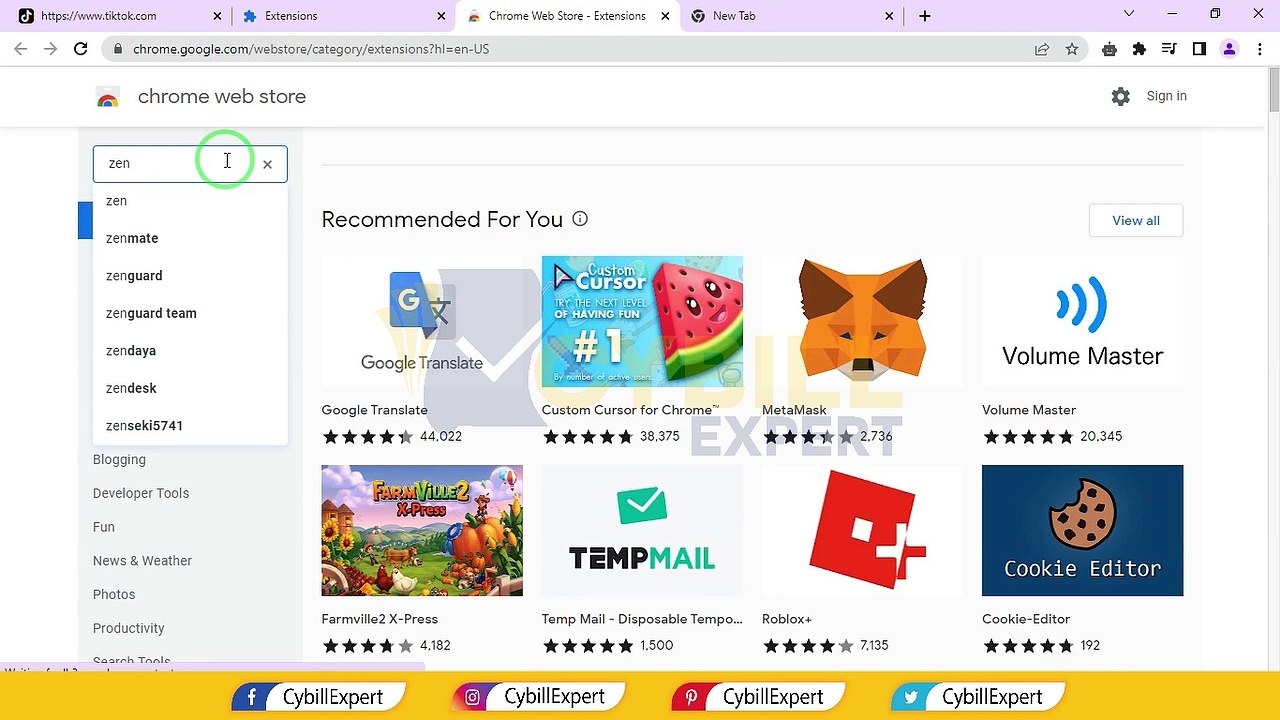Viewport: 1280px width, 720px height.
Task: Select the Developer Tools category
Action: pos(141,493)
